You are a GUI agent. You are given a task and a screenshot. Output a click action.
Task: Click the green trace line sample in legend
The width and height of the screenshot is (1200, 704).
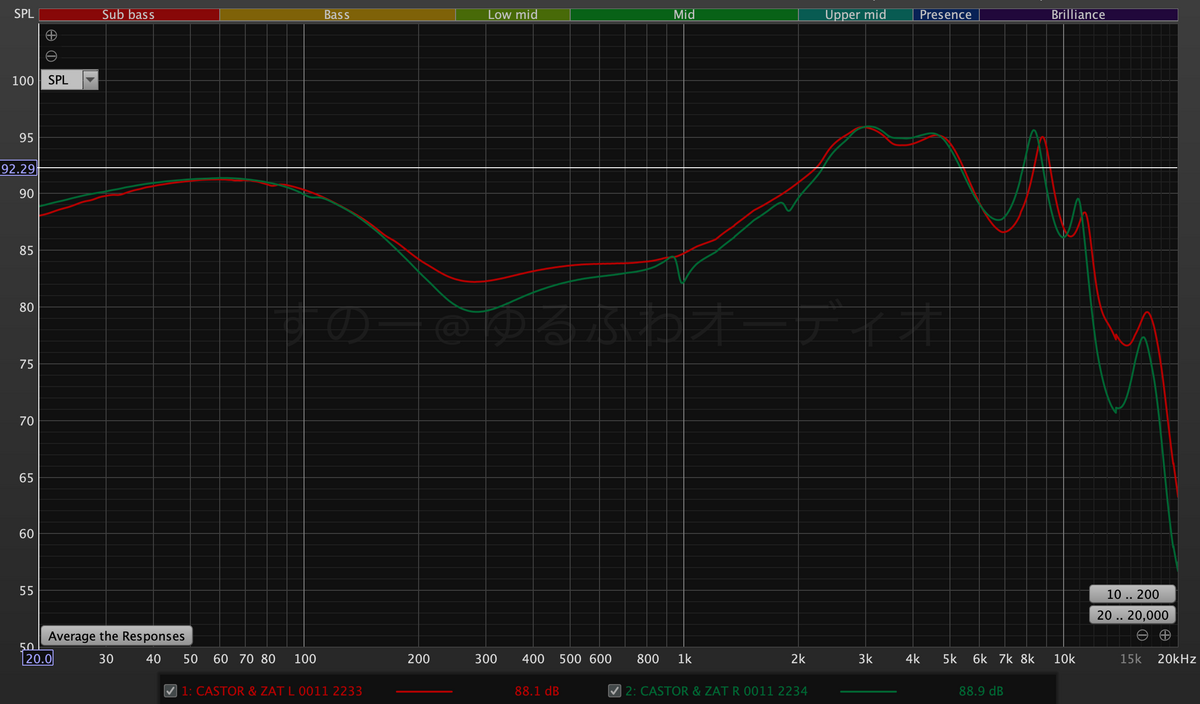(x=869, y=691)
